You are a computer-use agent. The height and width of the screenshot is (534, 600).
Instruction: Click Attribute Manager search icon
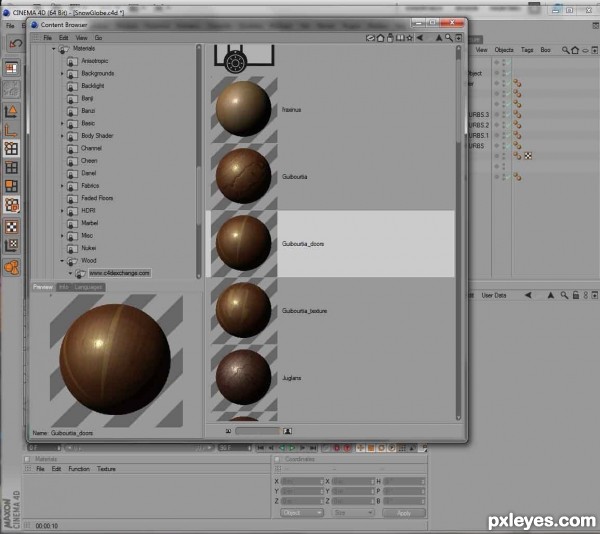tap(564, 295)
